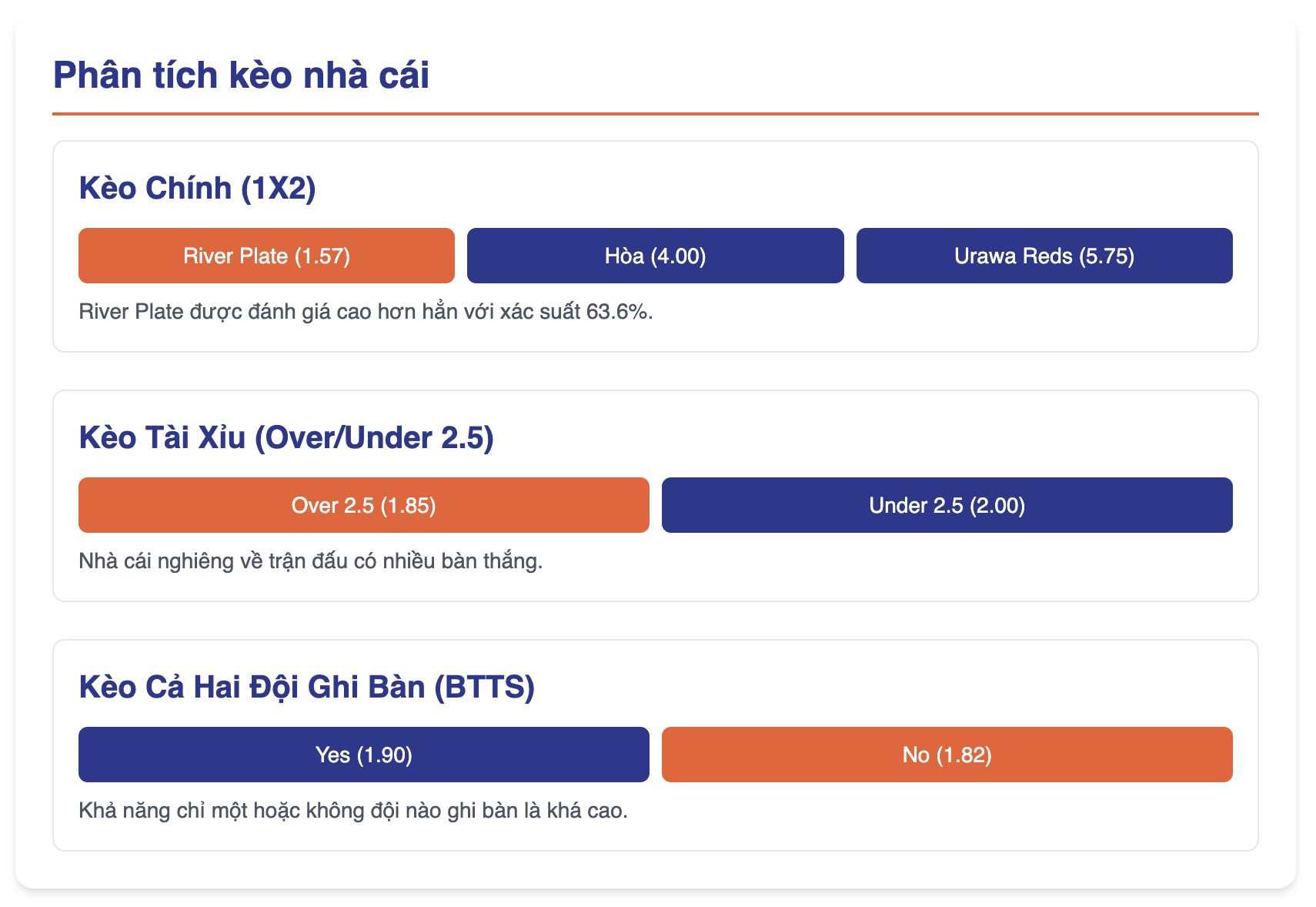Select Over 2.5 (1.85) bet
Image resolution: width=1316 pixels, height=907 pixels.
tap(363, 505)
